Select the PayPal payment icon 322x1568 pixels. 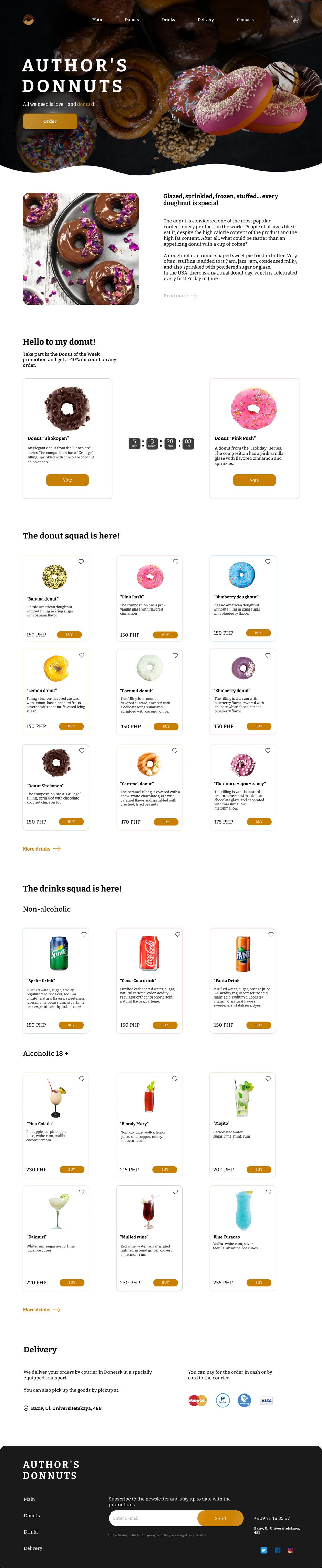tap(223, 1401)
